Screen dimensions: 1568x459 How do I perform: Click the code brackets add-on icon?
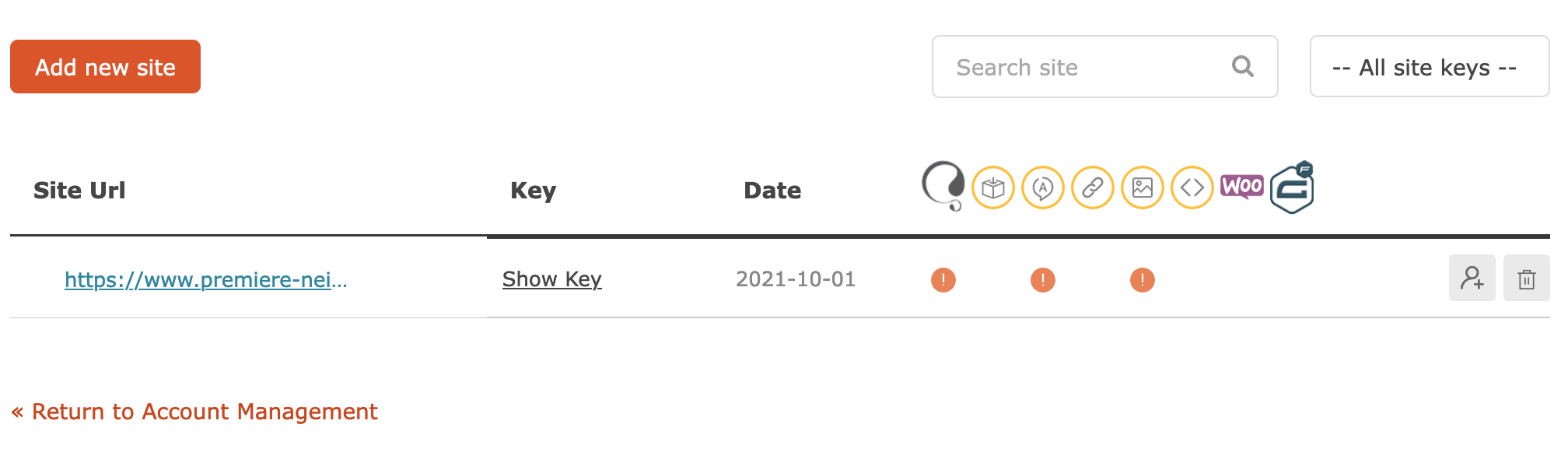[x=1192, y=187]
